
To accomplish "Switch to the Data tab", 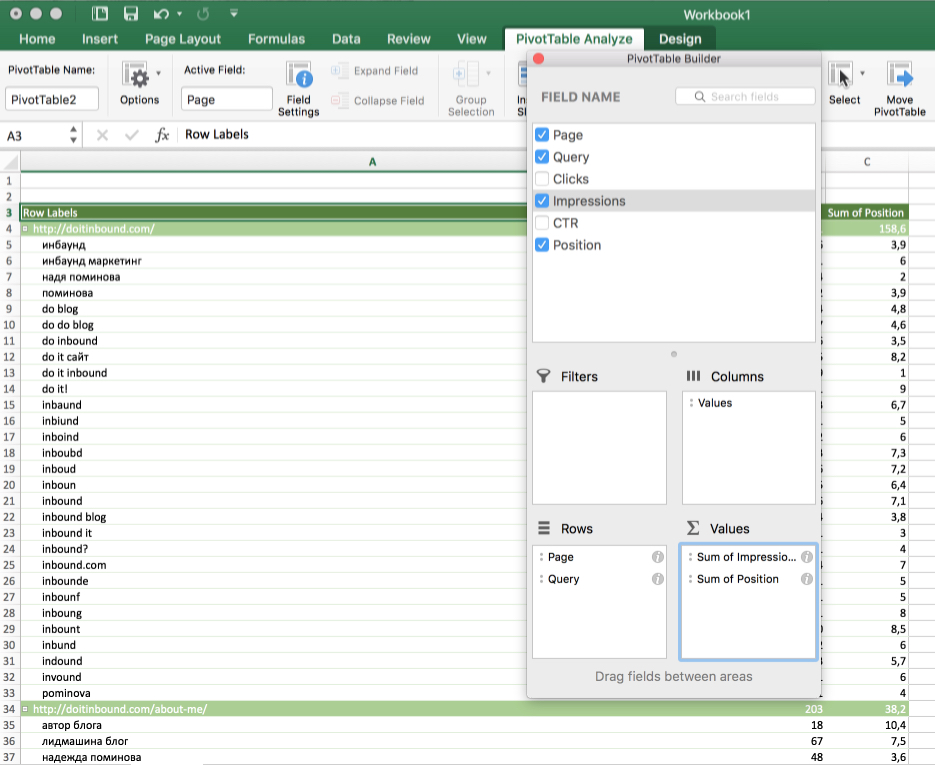I will [x=346, y=39].
